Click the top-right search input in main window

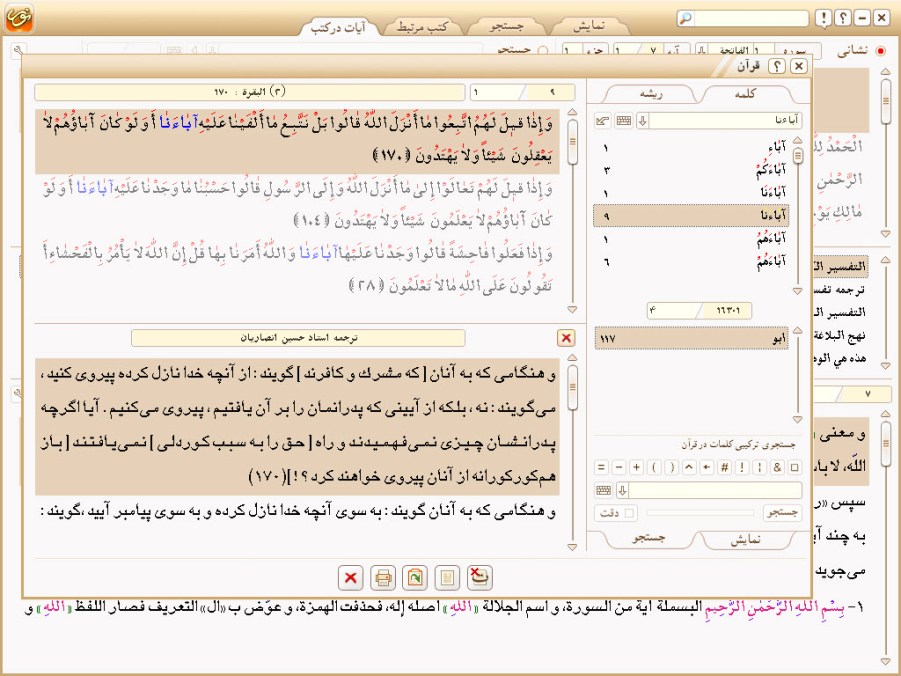pos(751,18)
